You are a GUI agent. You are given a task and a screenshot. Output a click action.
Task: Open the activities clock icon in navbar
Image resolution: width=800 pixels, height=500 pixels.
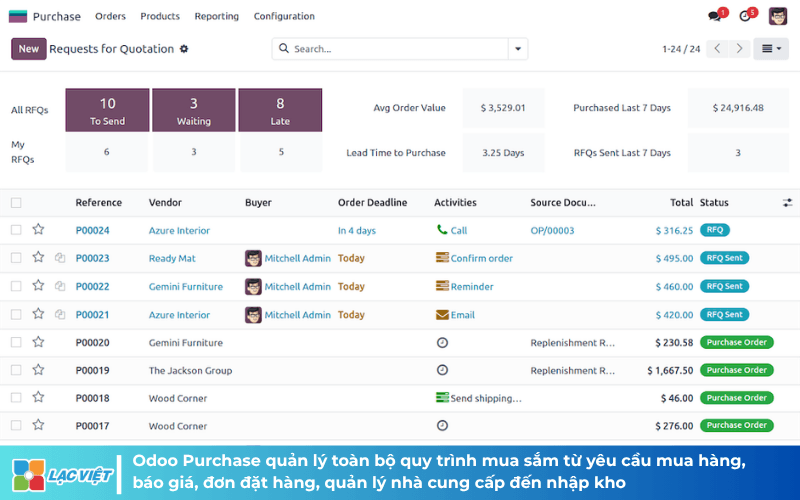pyautogui.click(x=744, y=16)
